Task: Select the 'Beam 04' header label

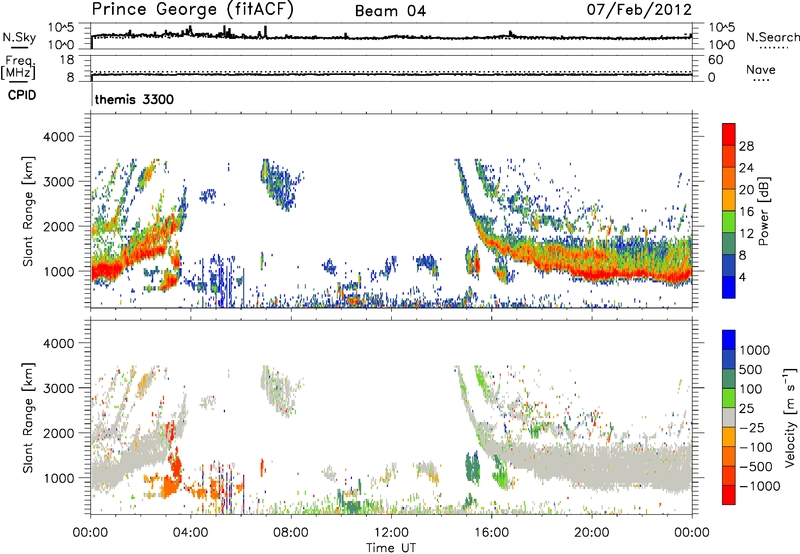Action: pyautogui.click(x=390, y=11)
